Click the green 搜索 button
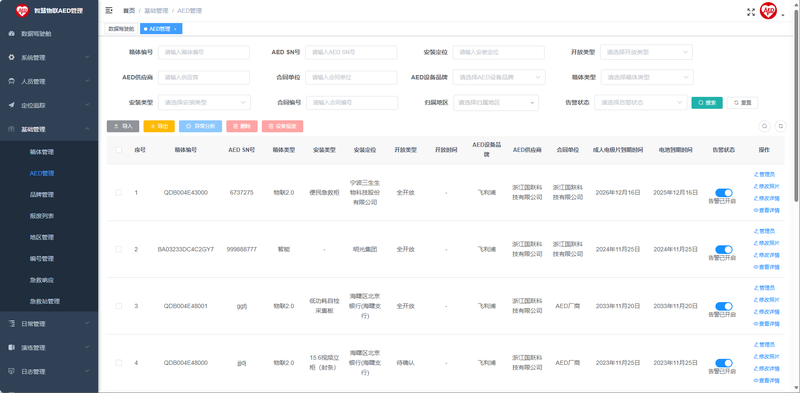Viewport: 800px width, 393px height. (707, 103)
